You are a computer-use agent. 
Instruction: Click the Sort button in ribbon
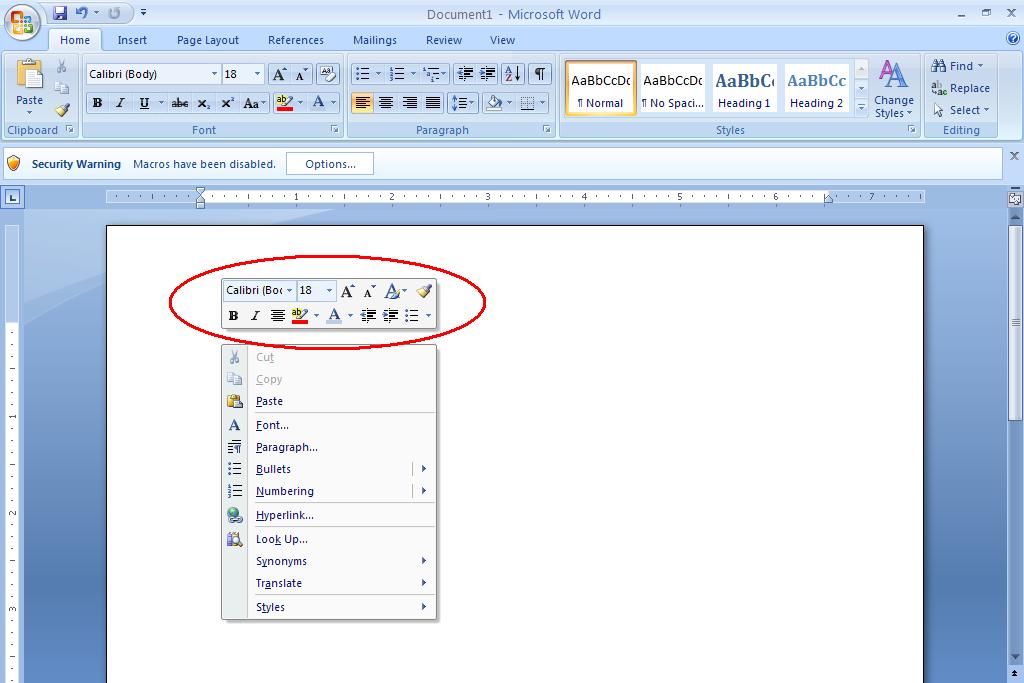(x=513, y=74)
